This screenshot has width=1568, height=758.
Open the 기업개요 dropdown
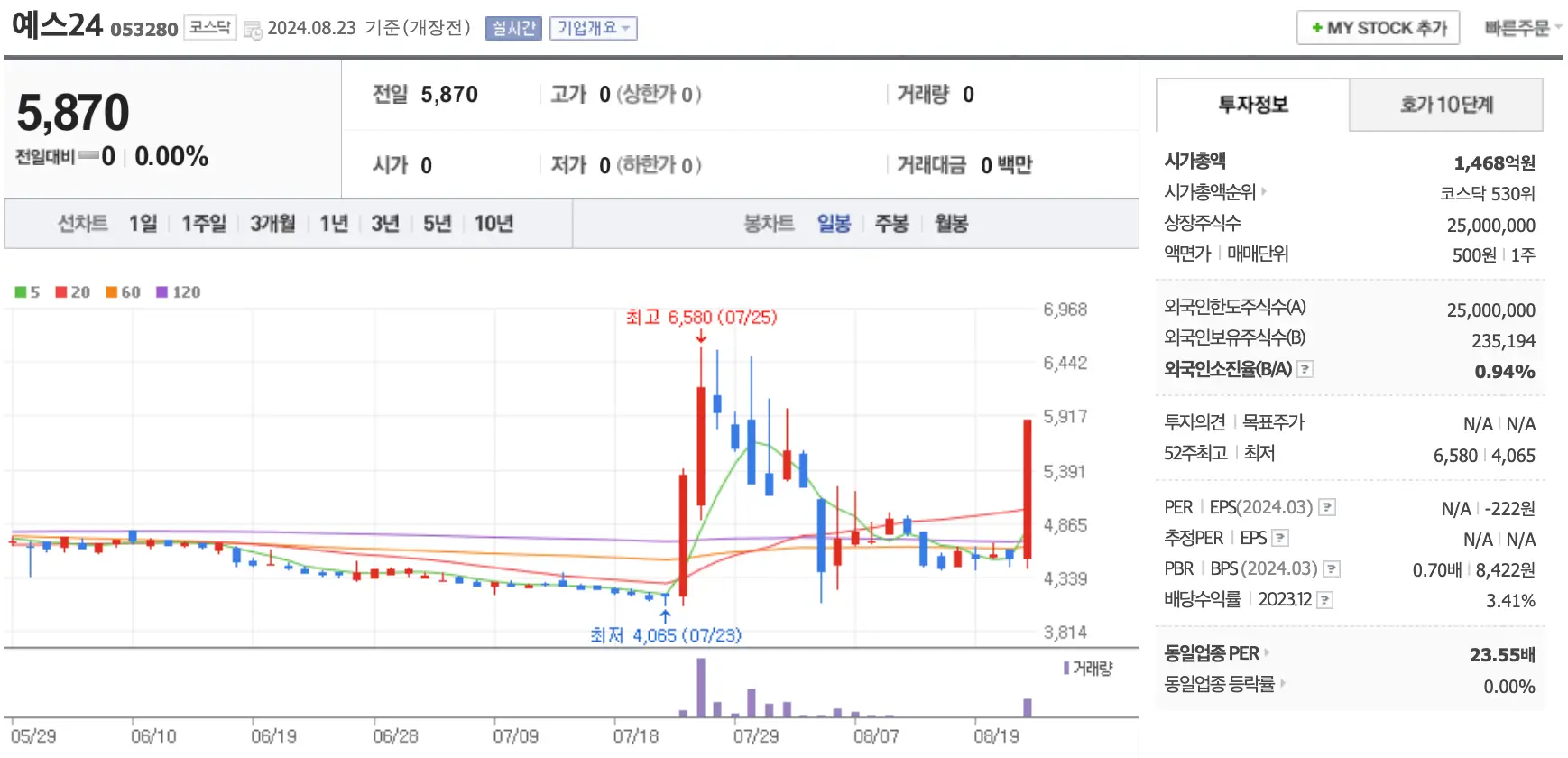click(x=594, y=29)
